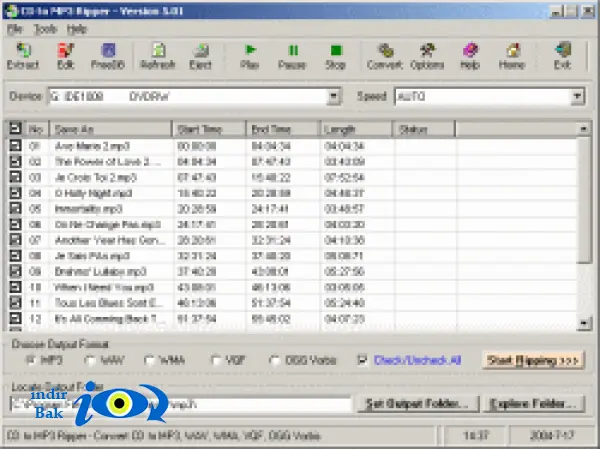Select track 07 Another Year Has Gone row
Viewport: 600px width, 449px height.
pyautogui.click(x=292, y=240)
